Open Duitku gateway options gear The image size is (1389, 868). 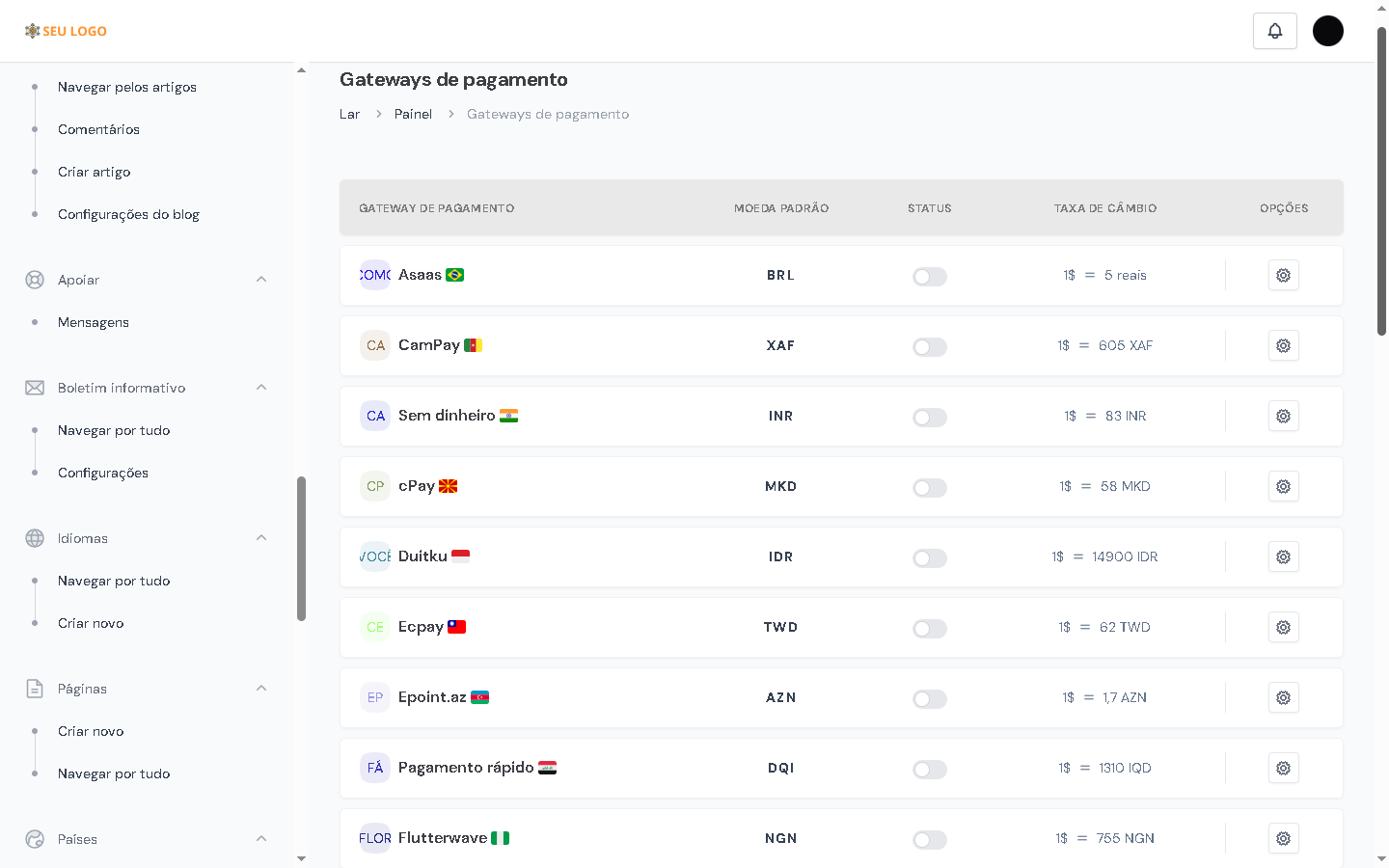[1283, 557]
